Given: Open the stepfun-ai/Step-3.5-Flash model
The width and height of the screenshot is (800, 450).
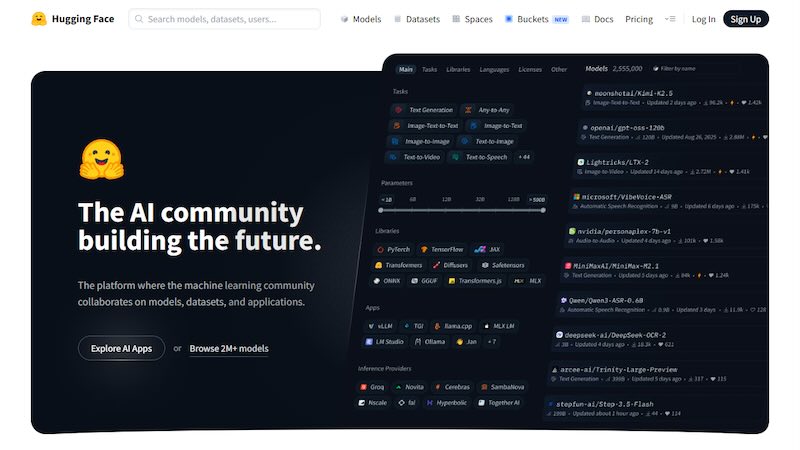Looking at the screenshot, I should [x=605, y=404].
